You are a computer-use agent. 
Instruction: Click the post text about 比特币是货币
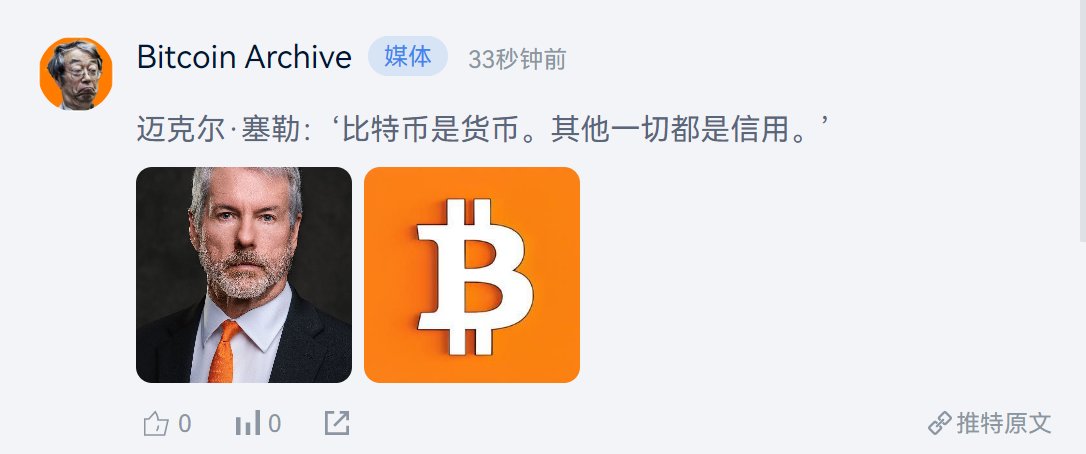coord(483,130)
